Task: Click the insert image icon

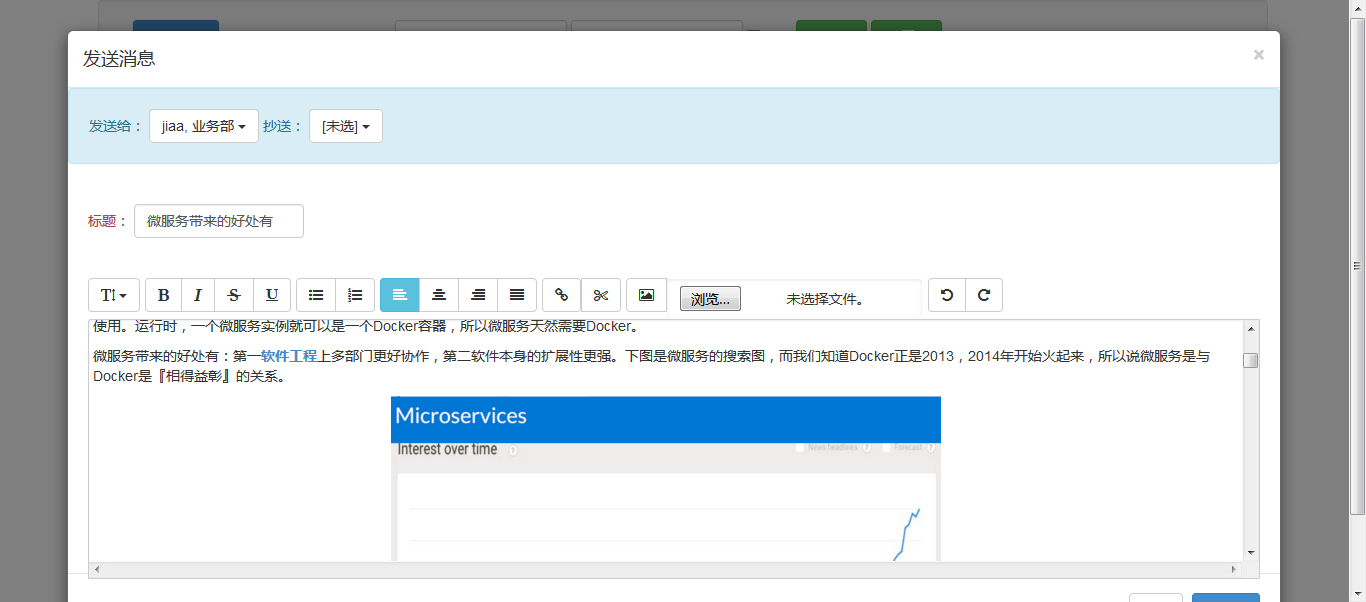Action: tap(646, 295)
